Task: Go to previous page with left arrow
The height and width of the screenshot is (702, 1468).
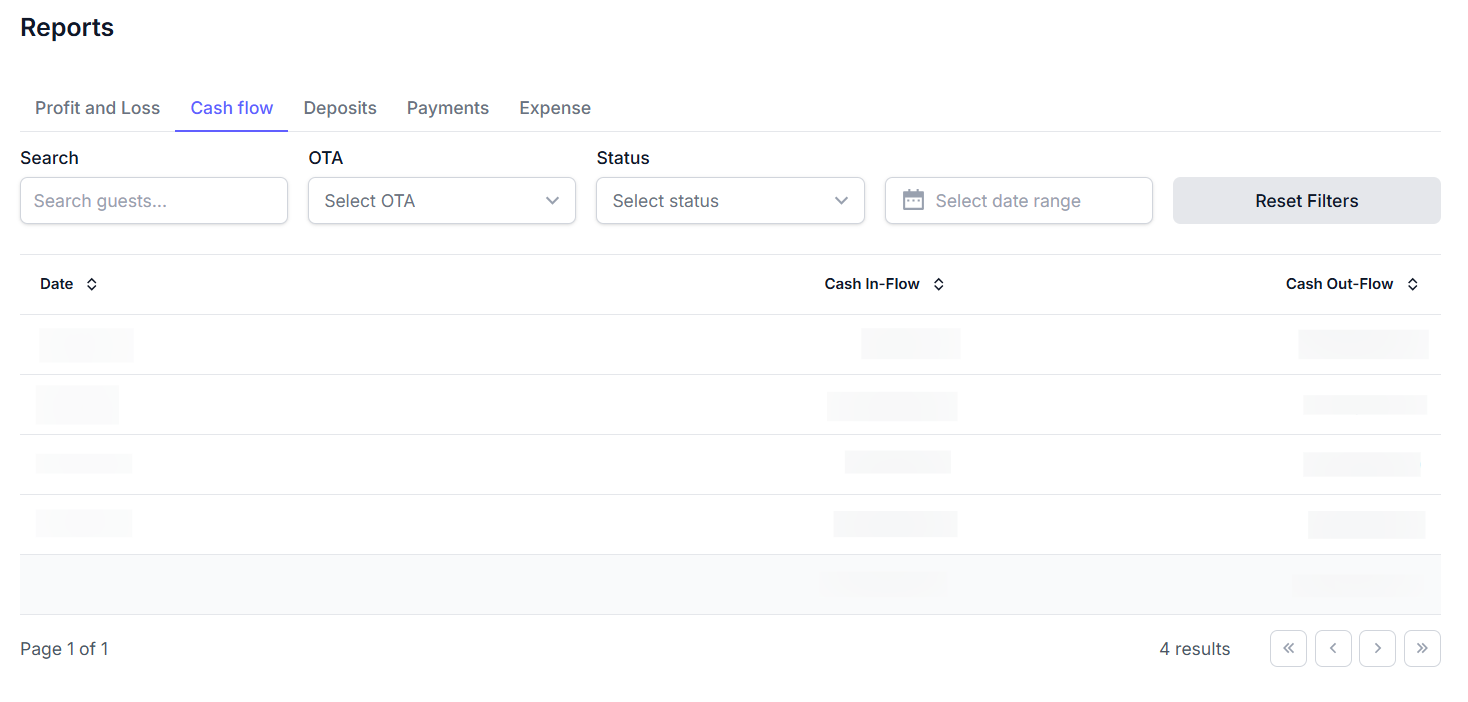Action: pos(1333,649)
